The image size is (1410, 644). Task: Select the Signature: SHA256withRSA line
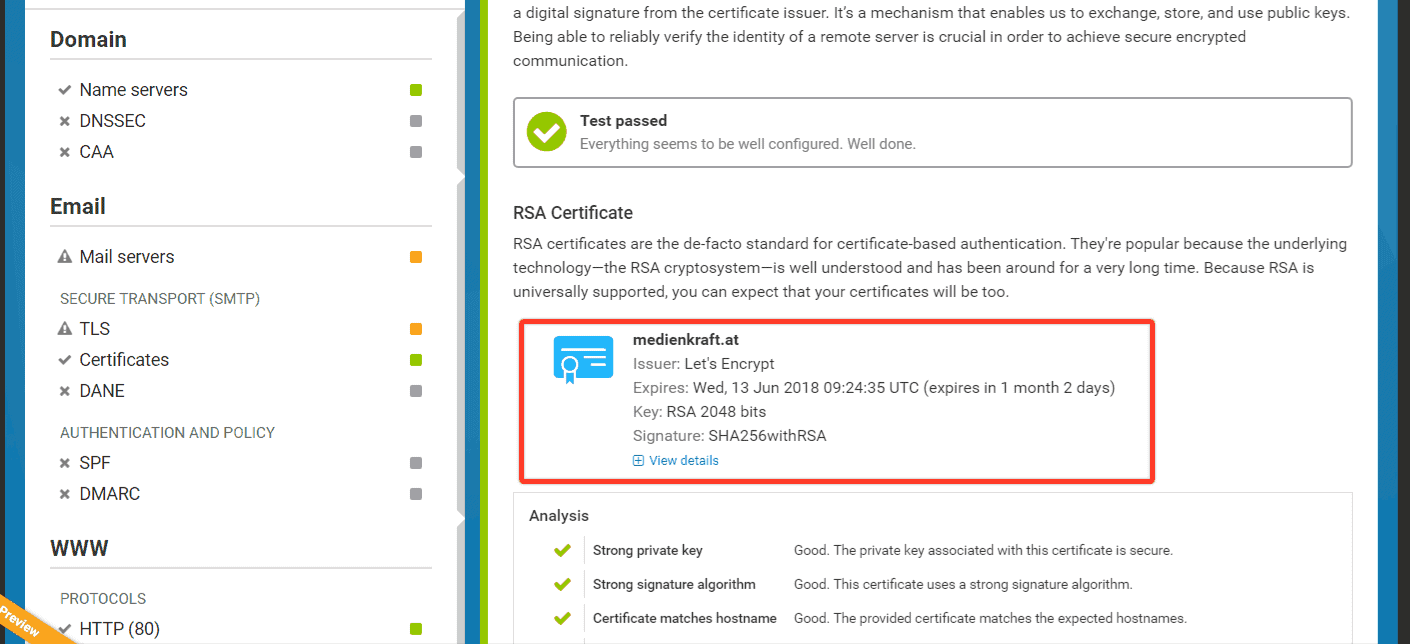click(730, 436)
